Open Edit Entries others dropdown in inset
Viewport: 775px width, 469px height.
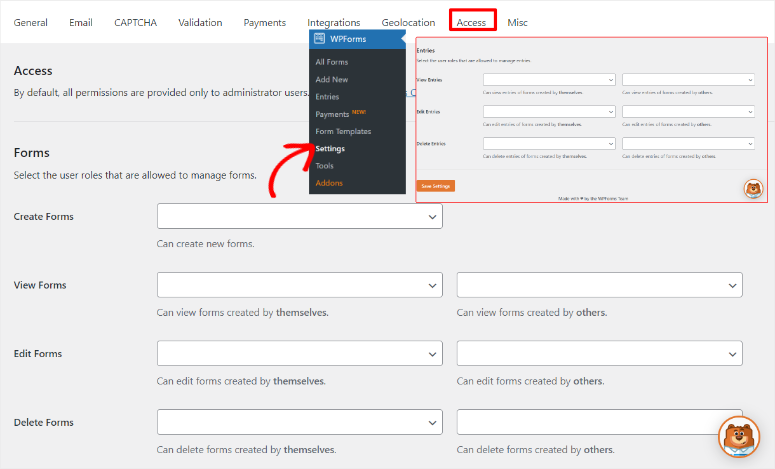pos(688,112)
